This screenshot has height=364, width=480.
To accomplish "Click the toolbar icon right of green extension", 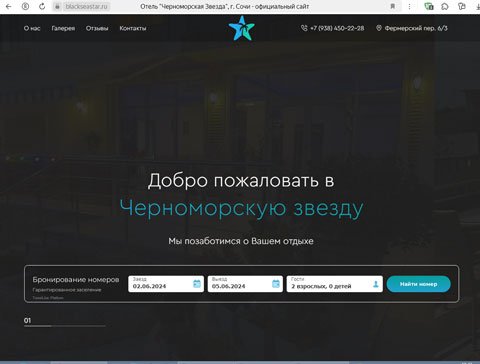I will click(x=445, y=6).
